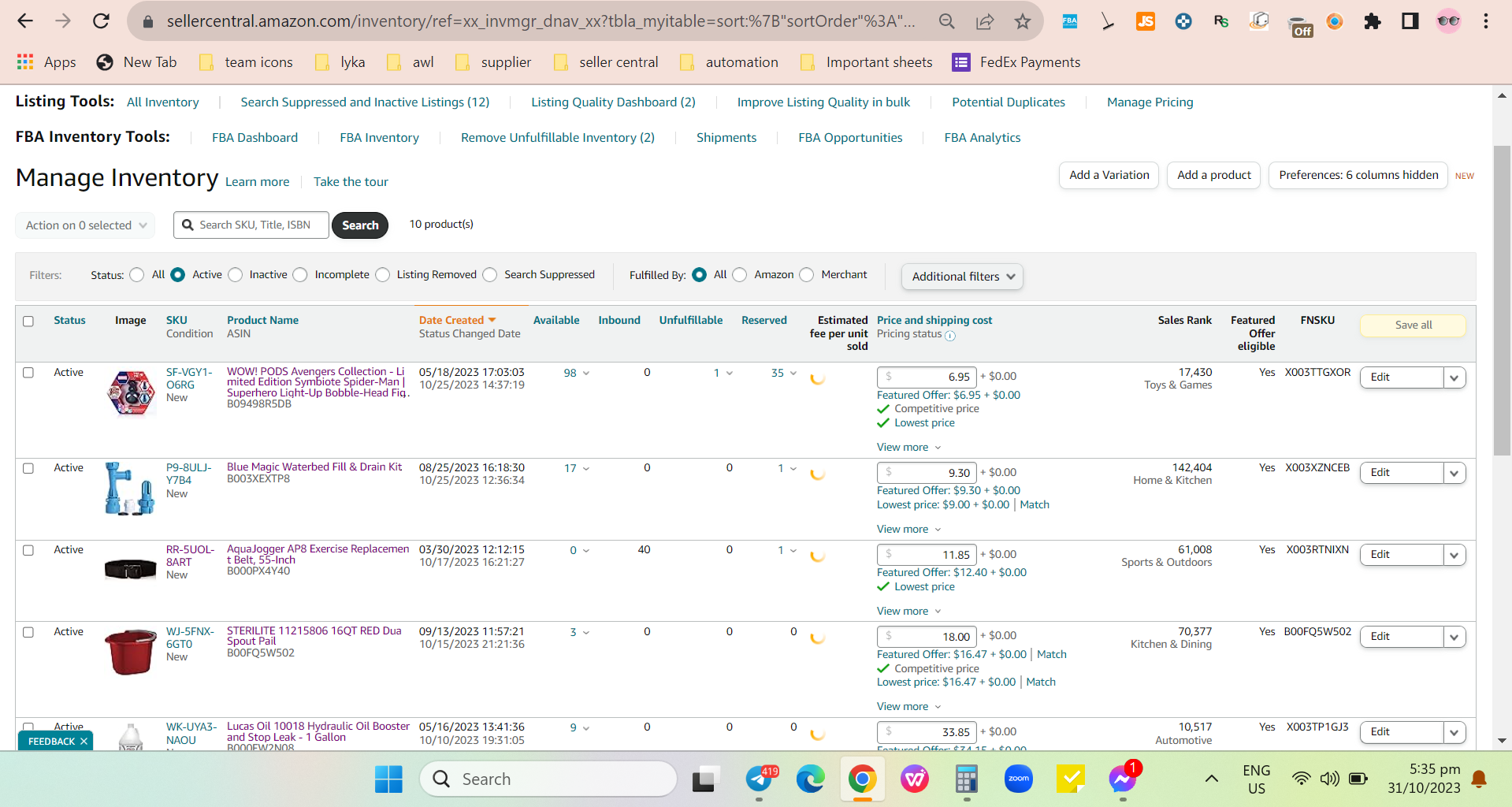Open Edit dropdown arrow for SF-VGY1-O6RG

(x=1454, y=377)
